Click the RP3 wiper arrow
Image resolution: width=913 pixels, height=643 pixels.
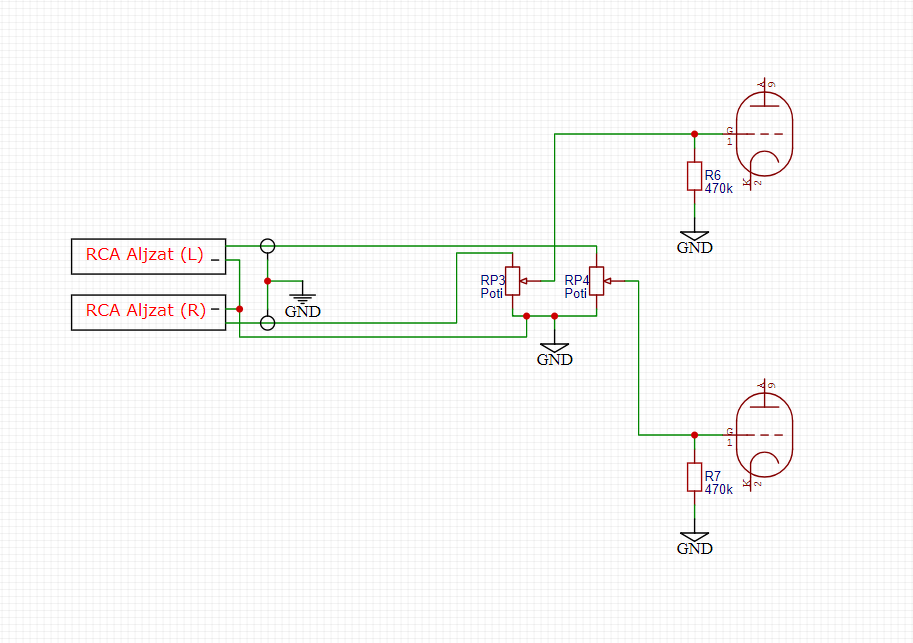point(523,281)
